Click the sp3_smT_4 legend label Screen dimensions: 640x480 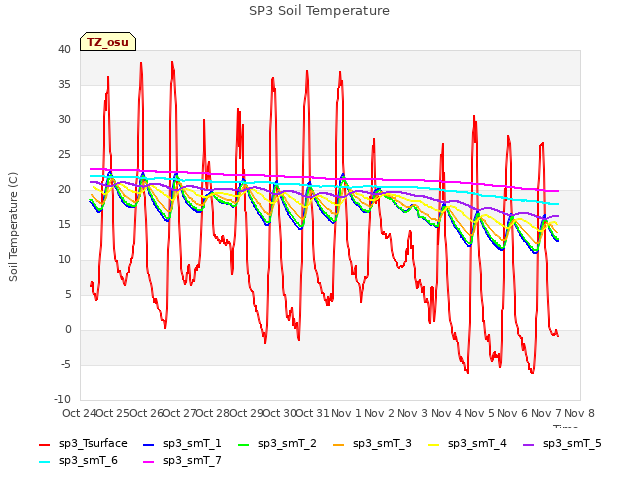click(x=477, y=444)
